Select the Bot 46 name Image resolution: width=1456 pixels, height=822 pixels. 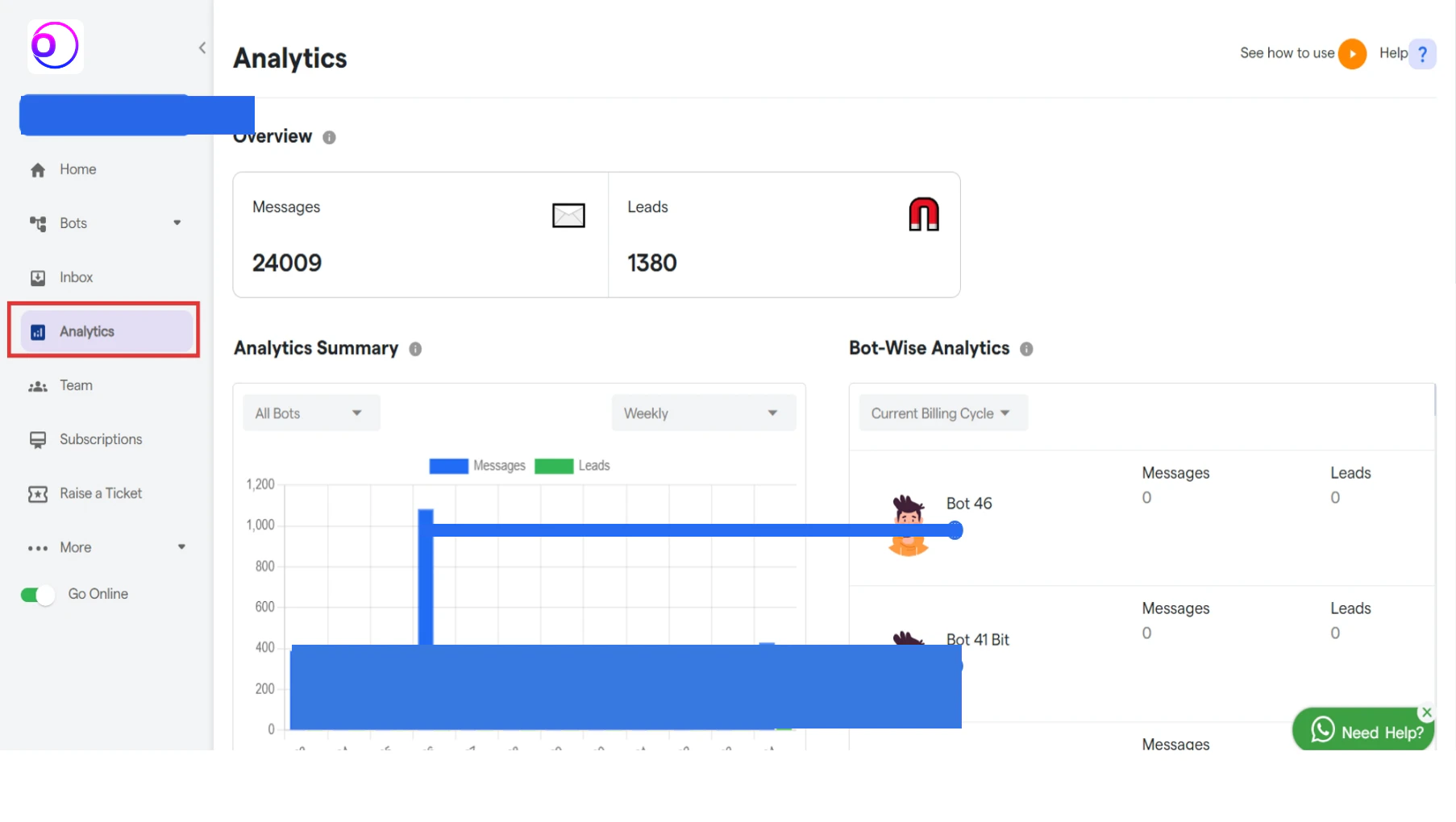(x=969, y=504)
